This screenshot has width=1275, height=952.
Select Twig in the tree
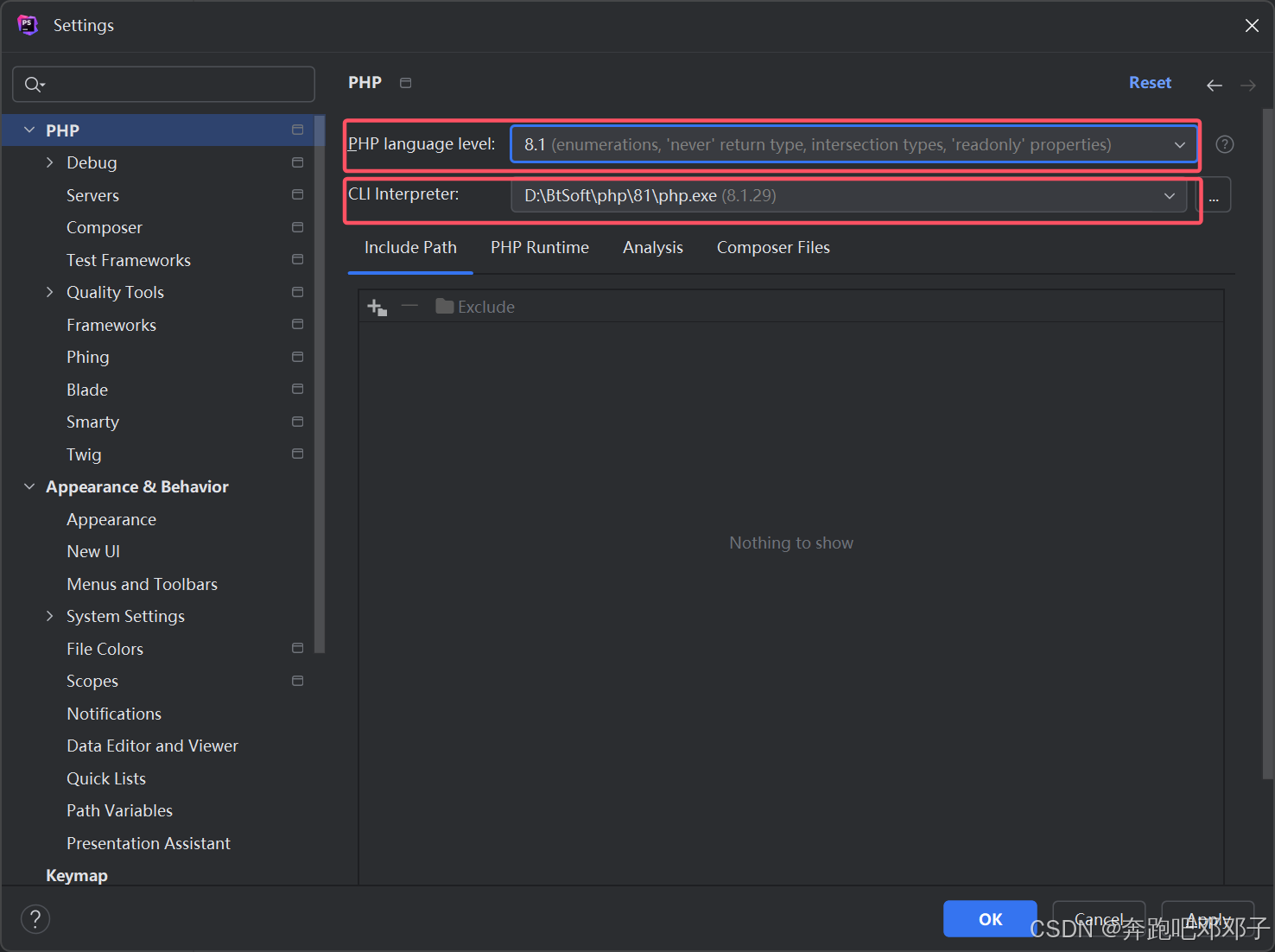click(84, 454)
